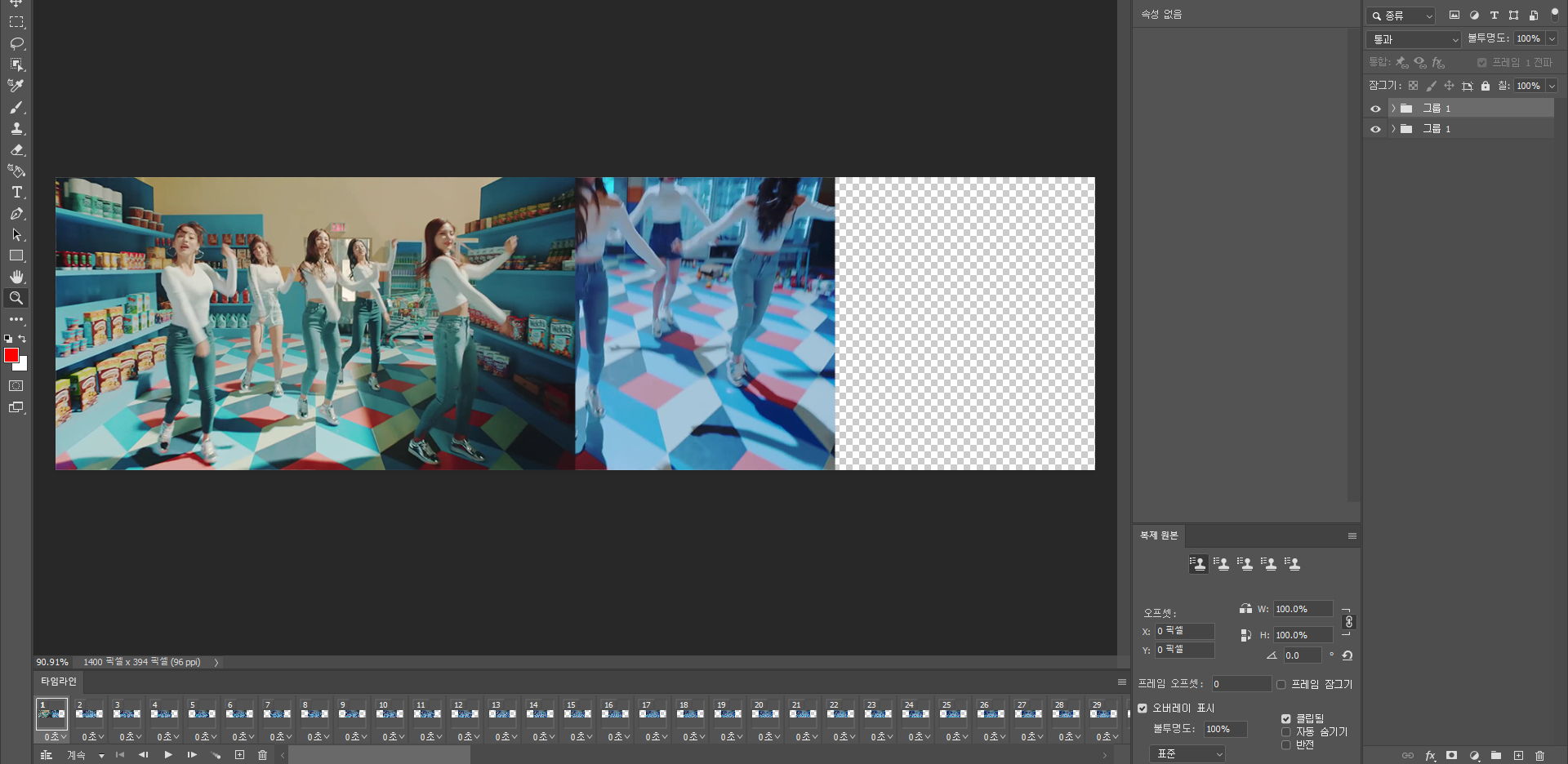Enable the 반전 checkbox

(1285, 744)
